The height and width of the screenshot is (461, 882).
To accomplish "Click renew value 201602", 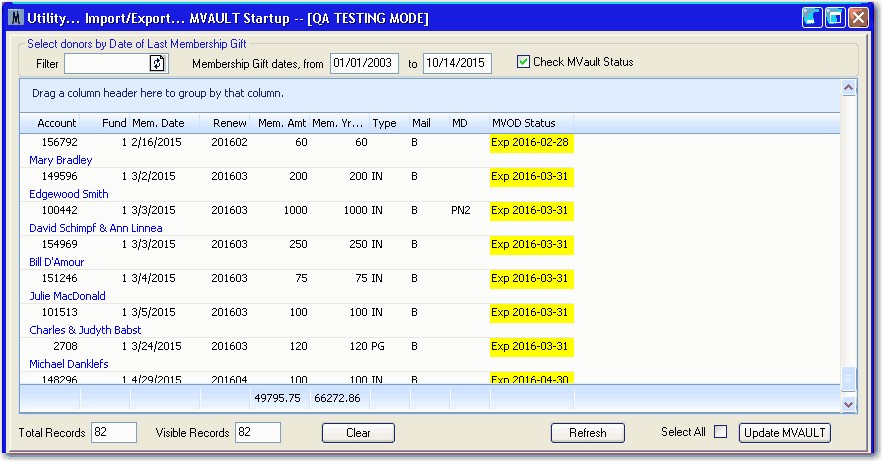I will coord(230,142).
